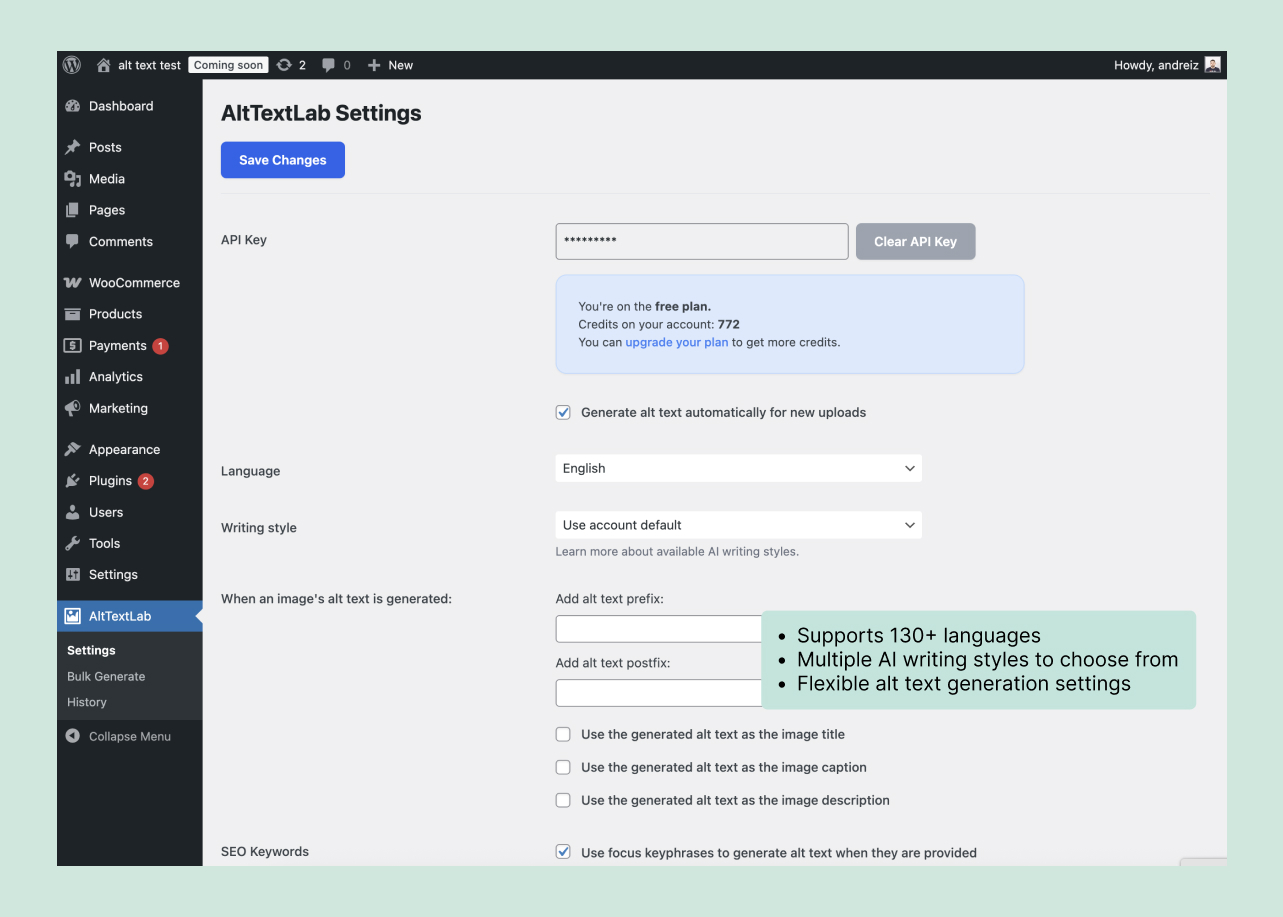Switch to the Bulk Generate submenu

(x=106, y=676)
